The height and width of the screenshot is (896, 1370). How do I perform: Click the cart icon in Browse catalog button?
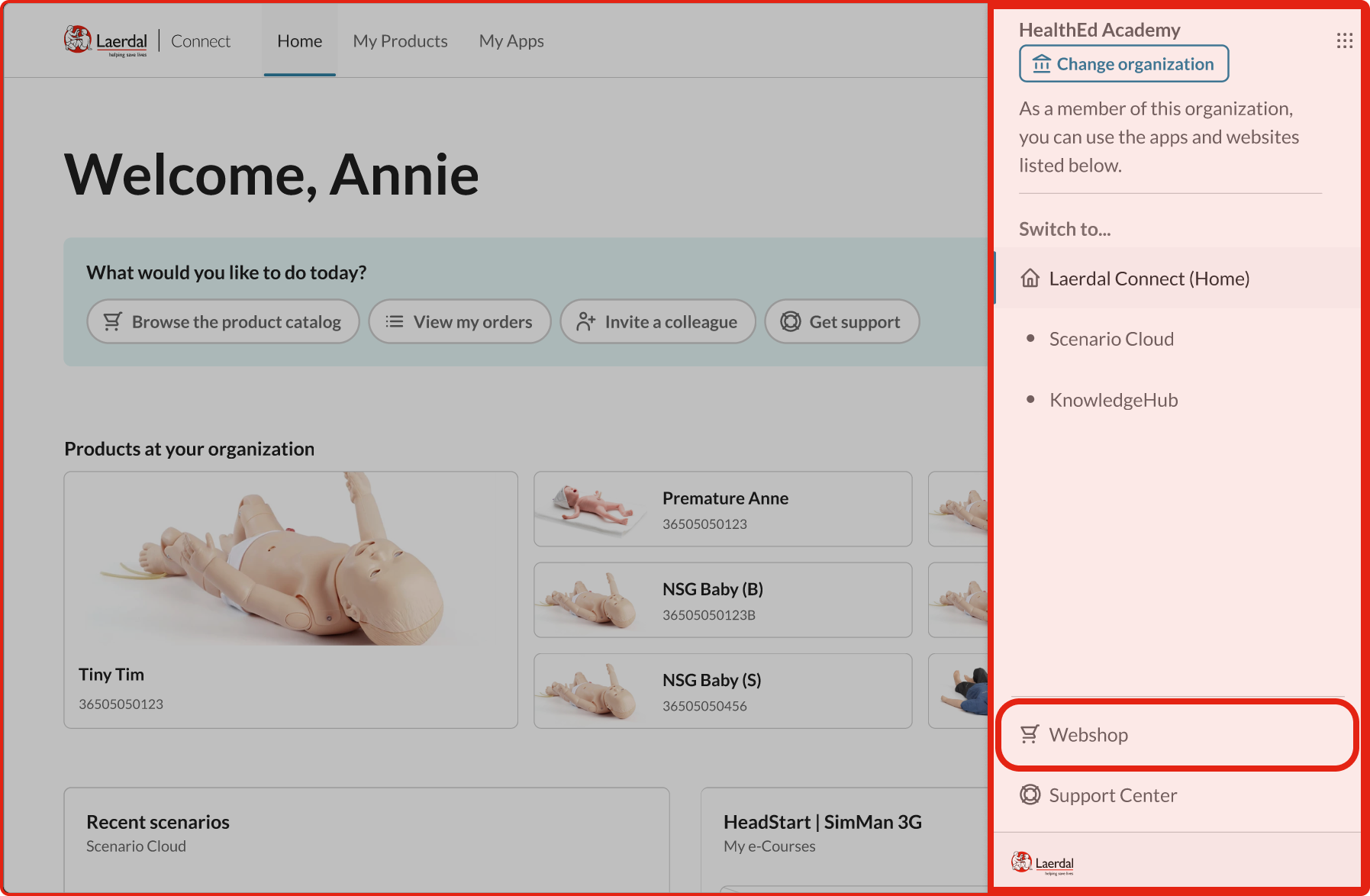112,322
